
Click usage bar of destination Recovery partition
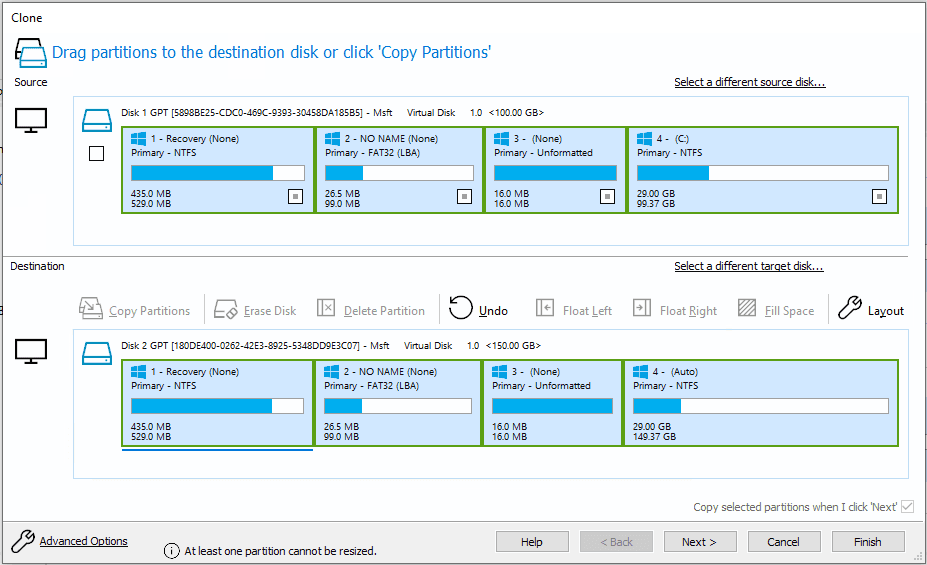click(217, 406)
